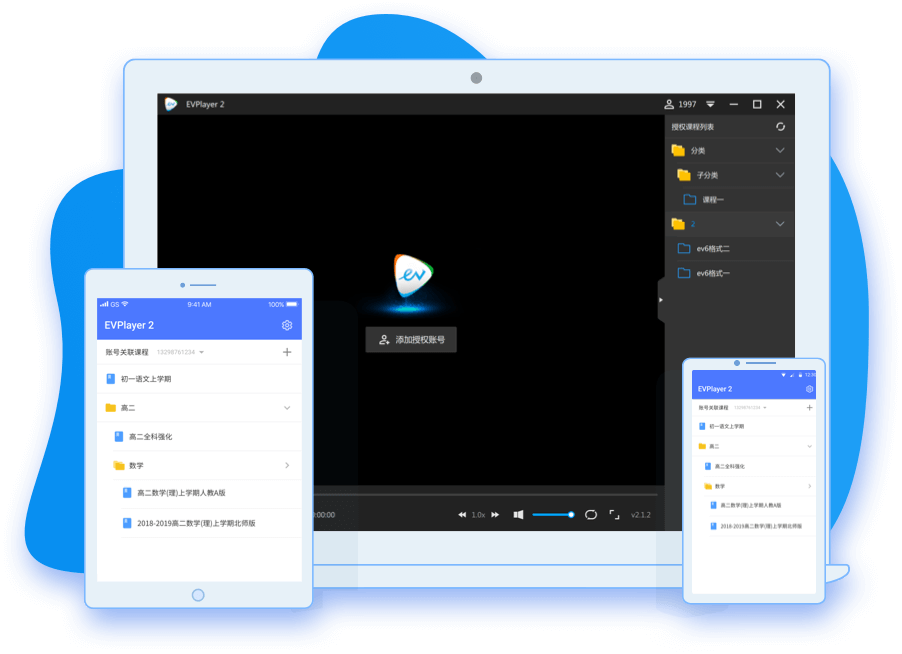This screenshot has height=654, width=902.
Task: Mute the speaker in playback controls
Action: (518, 514)
